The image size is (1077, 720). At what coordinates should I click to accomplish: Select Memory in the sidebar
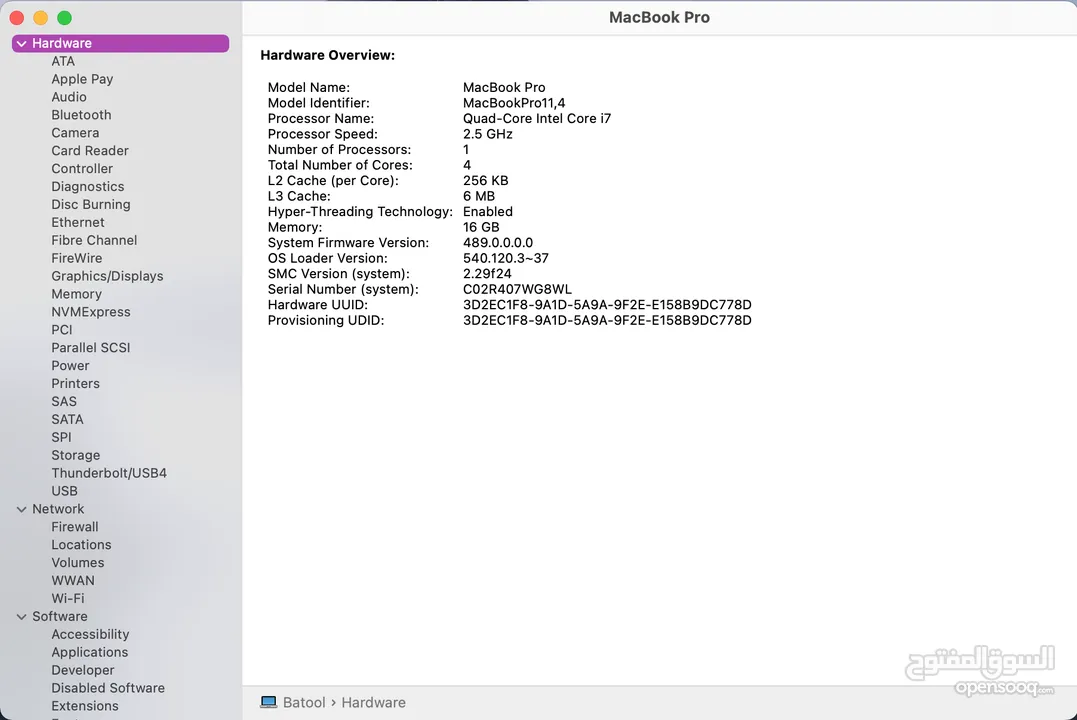click(x=76, y=293)
